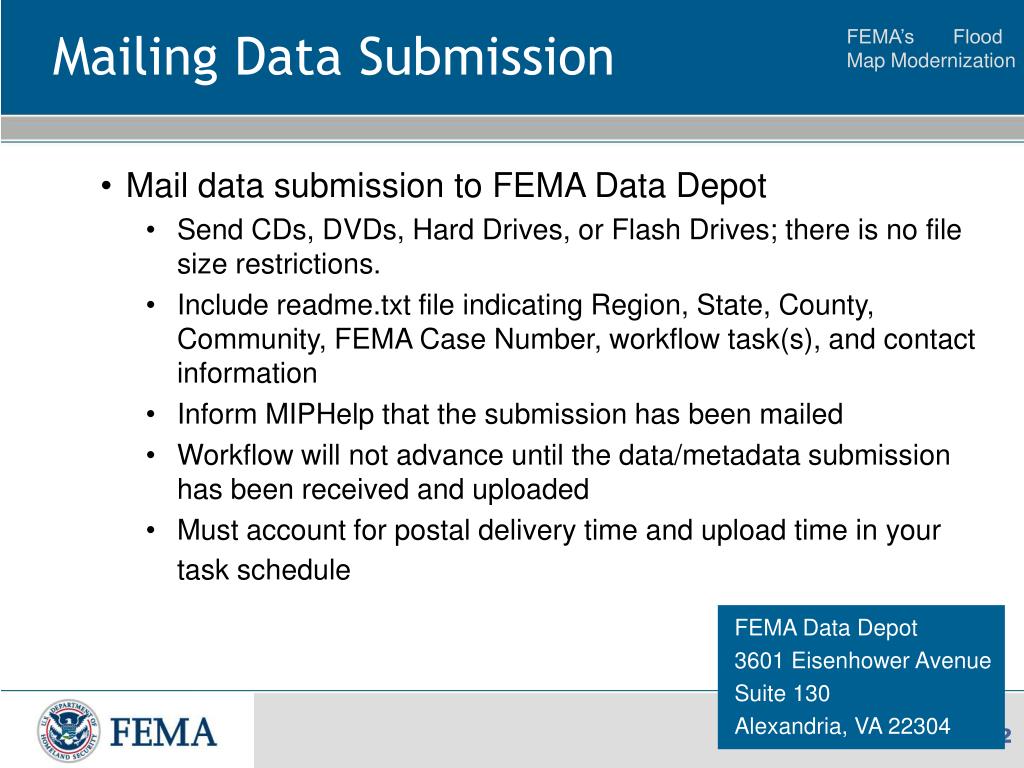Click the Suite 130 line
Image resolution: width=1024 pixels, height=768 pixels.
[x=782, y=693]
